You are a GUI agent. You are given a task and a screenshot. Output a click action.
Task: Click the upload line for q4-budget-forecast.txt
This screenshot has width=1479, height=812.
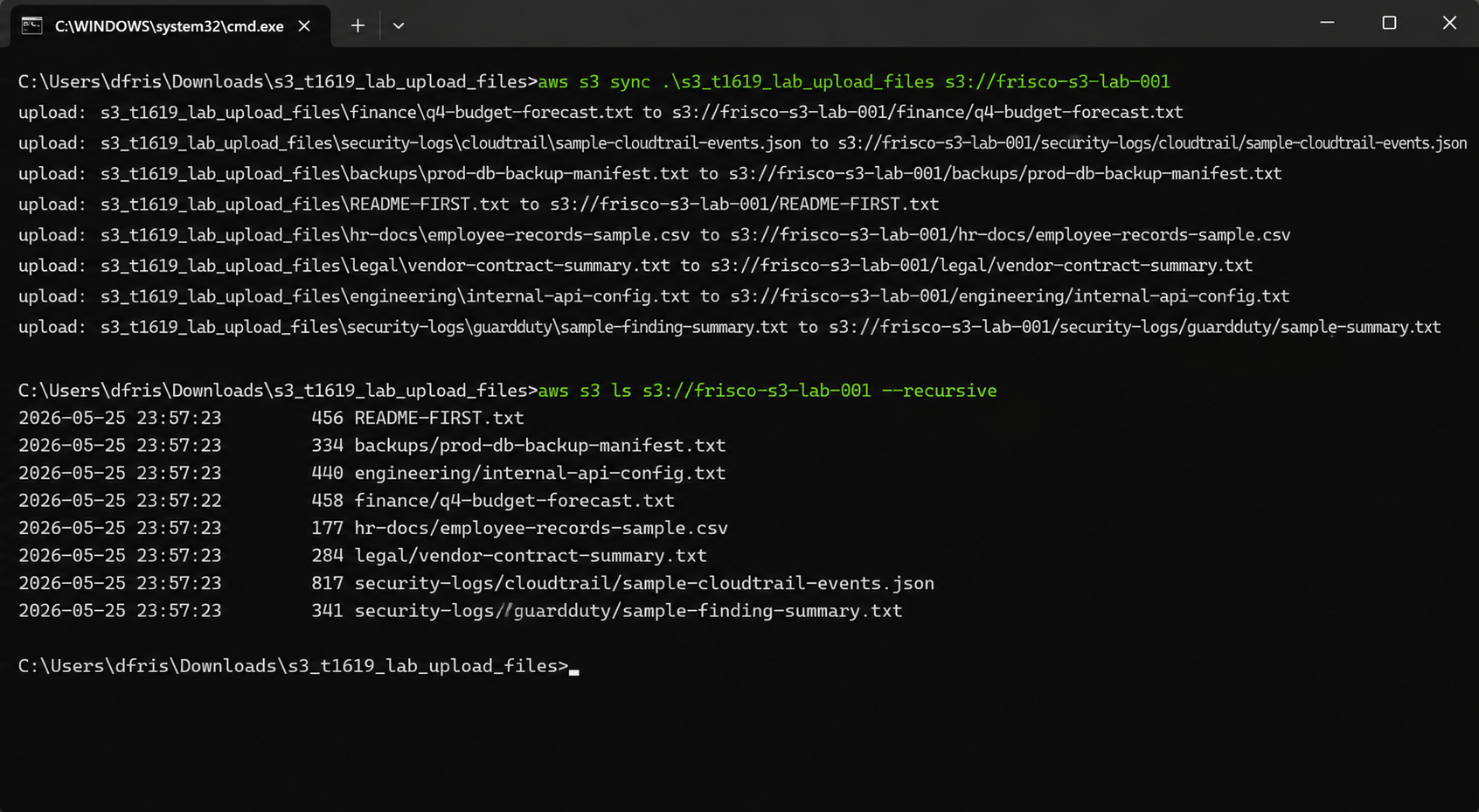601,113
